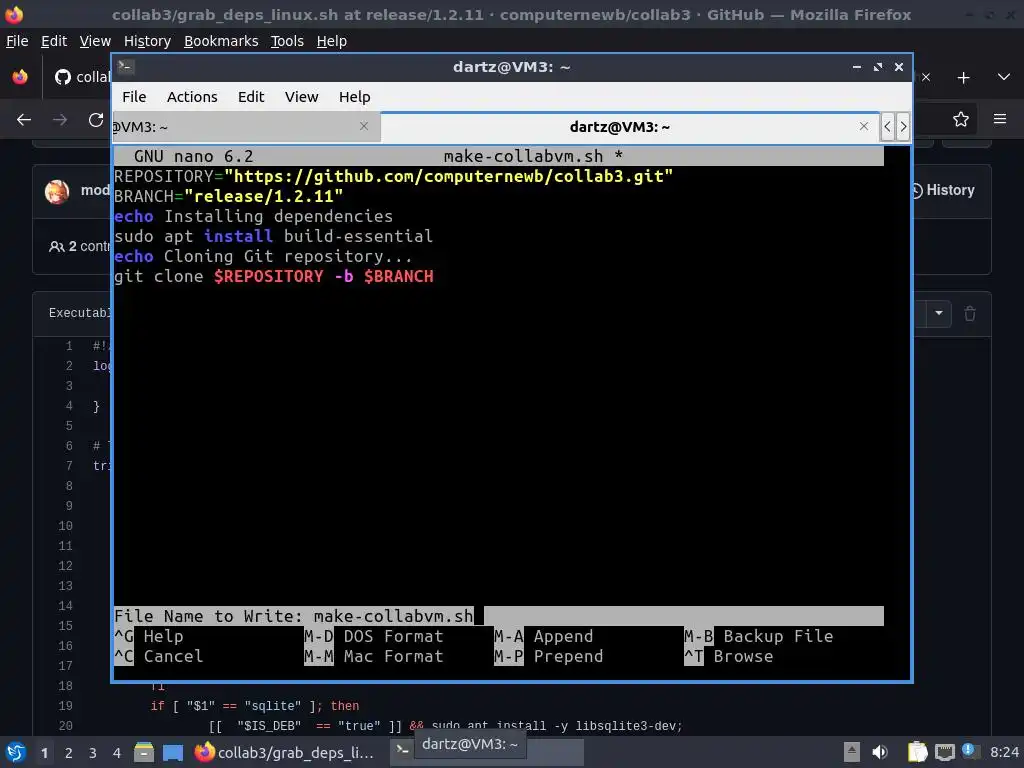The height and width of the screenshot is (768, 1024).
Task: Switch to workspace 2
Action: tap(69, 753)
